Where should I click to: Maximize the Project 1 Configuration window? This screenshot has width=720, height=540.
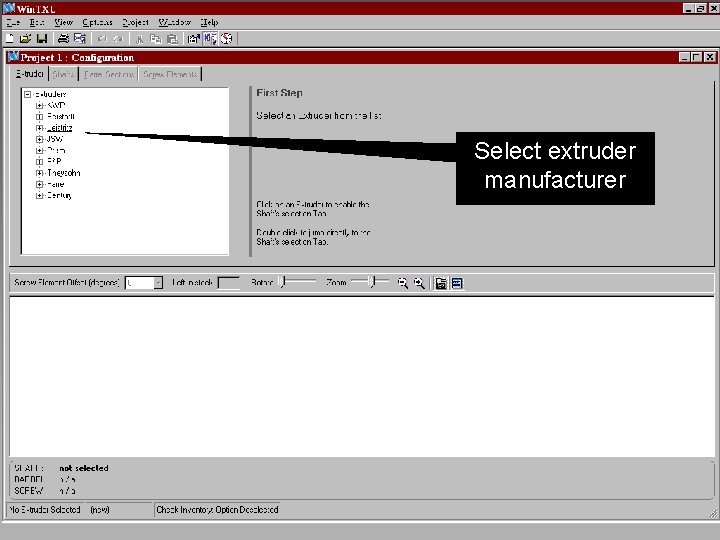coord(697,57)
